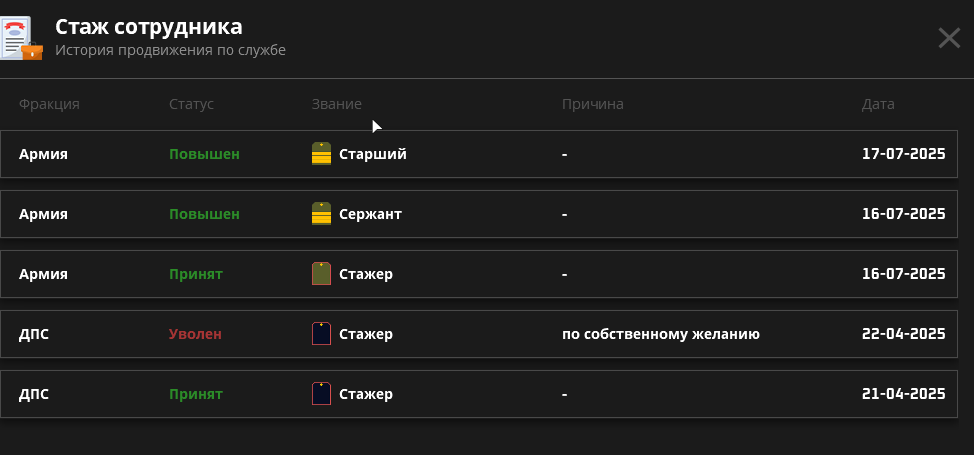Image resolution: width=974 pixels, height=455 pixels.
Task: Click the dismissed ДПС Стажер rank icon
Action: [x=321, y=334]
